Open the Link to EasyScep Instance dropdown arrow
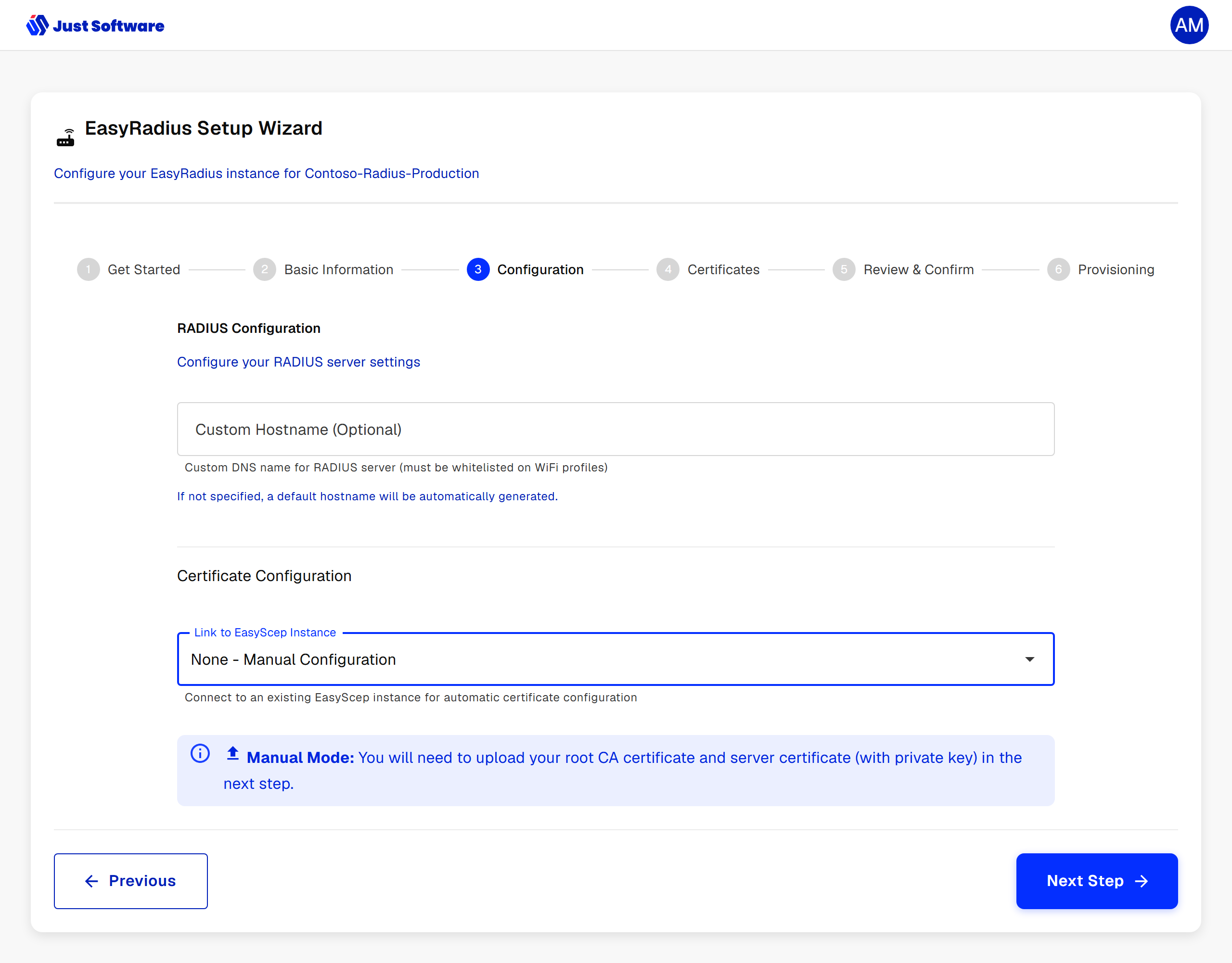The width and height of the screenshot is (1232, 963). tap(1029, 659)
